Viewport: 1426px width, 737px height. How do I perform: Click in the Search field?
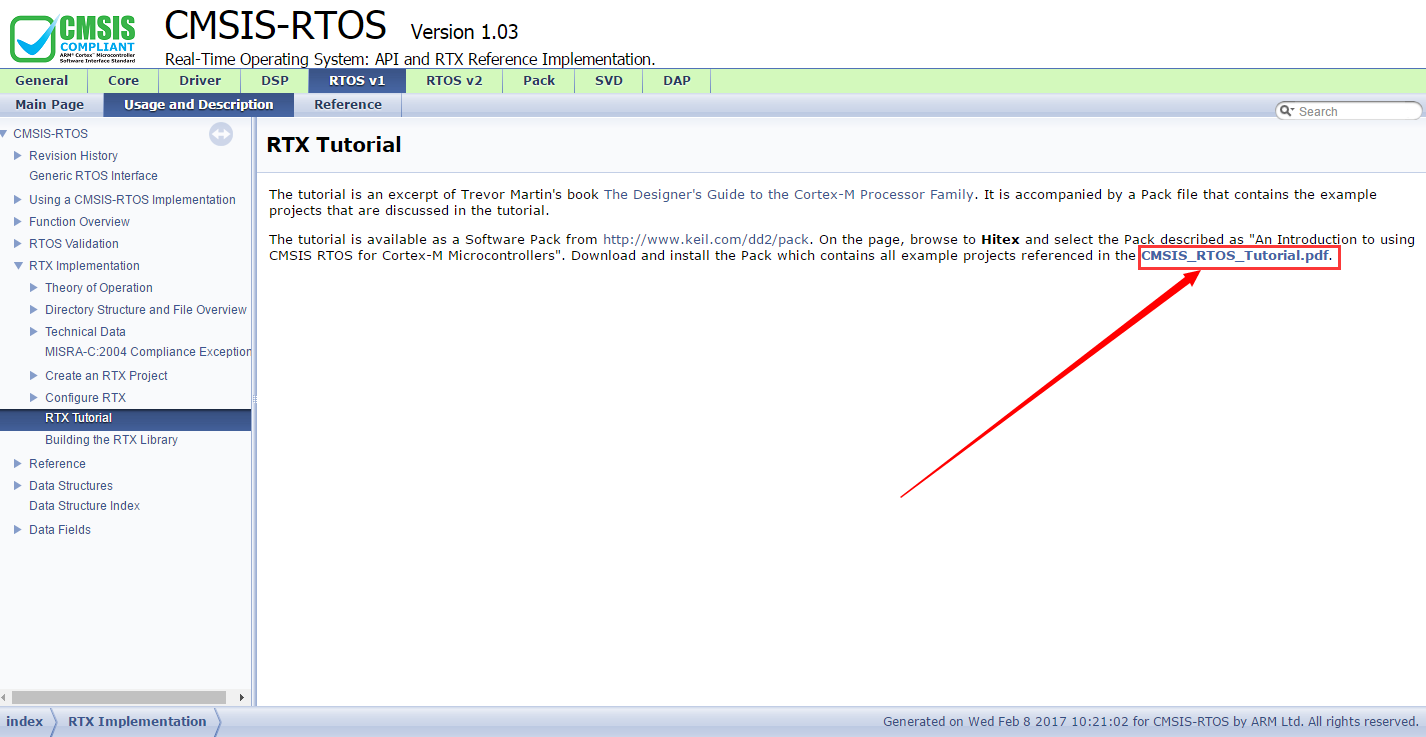[1357, 111]
